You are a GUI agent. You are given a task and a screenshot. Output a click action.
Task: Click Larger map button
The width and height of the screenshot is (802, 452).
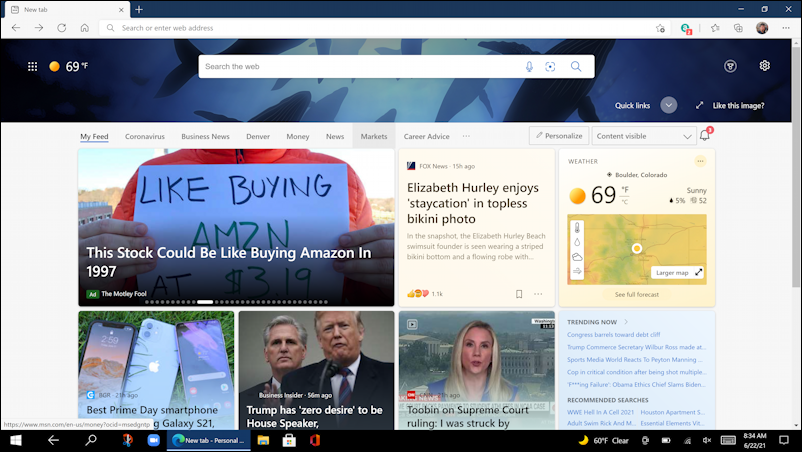(677, 273)
